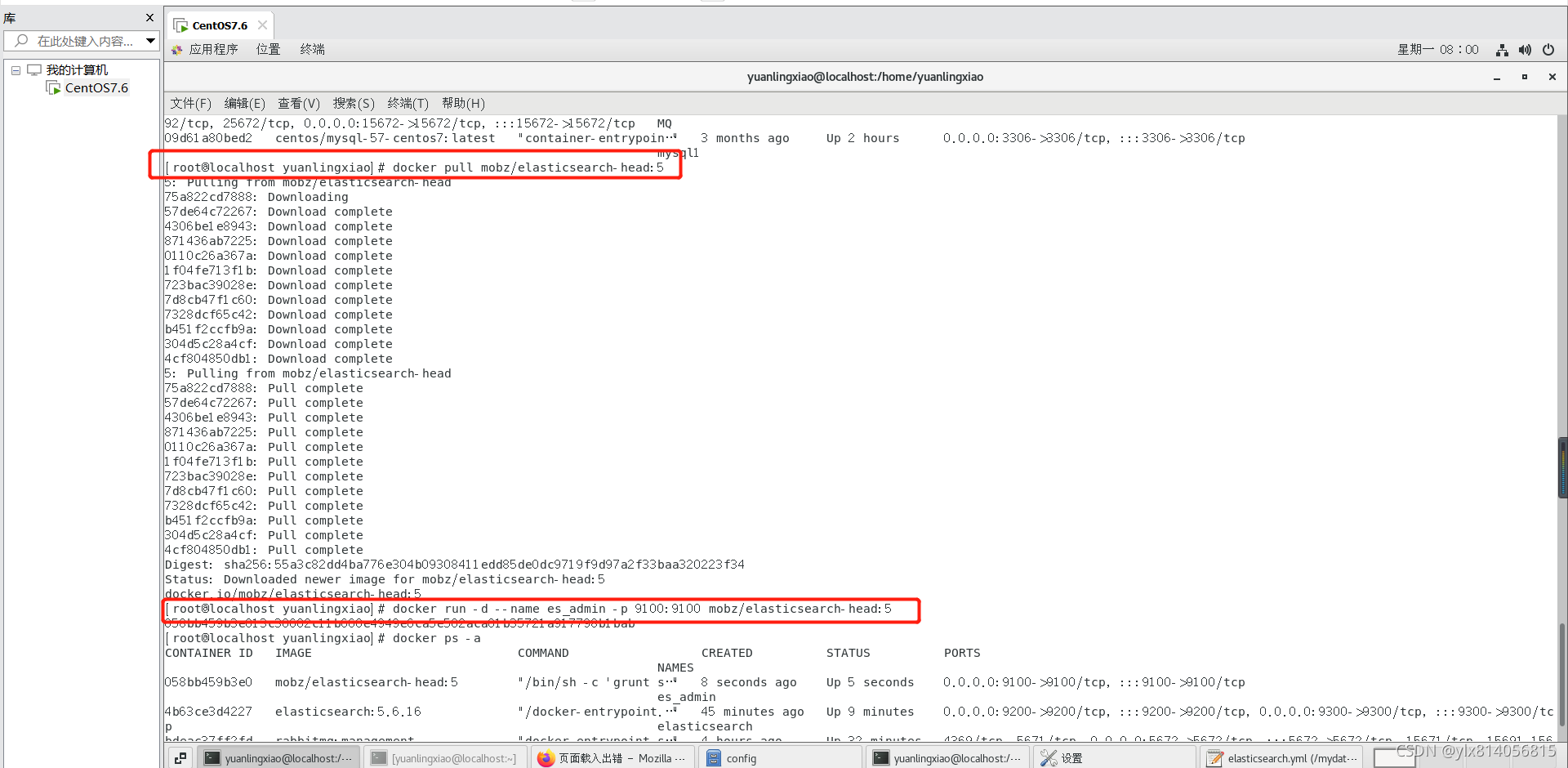This screenshot has width=1568, height=768.
Task: Collapse the 我的计算机 tree node
Action: pyautogui.click(x=16, y=70)
